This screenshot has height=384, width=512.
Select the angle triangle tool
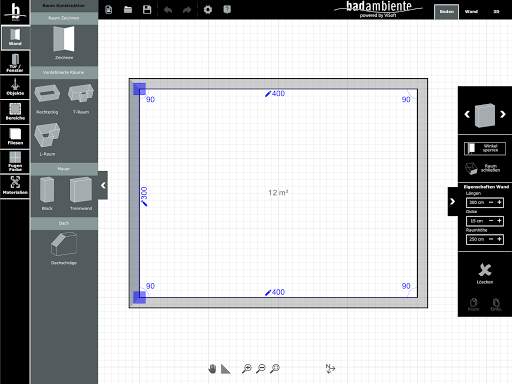[226, 369]
